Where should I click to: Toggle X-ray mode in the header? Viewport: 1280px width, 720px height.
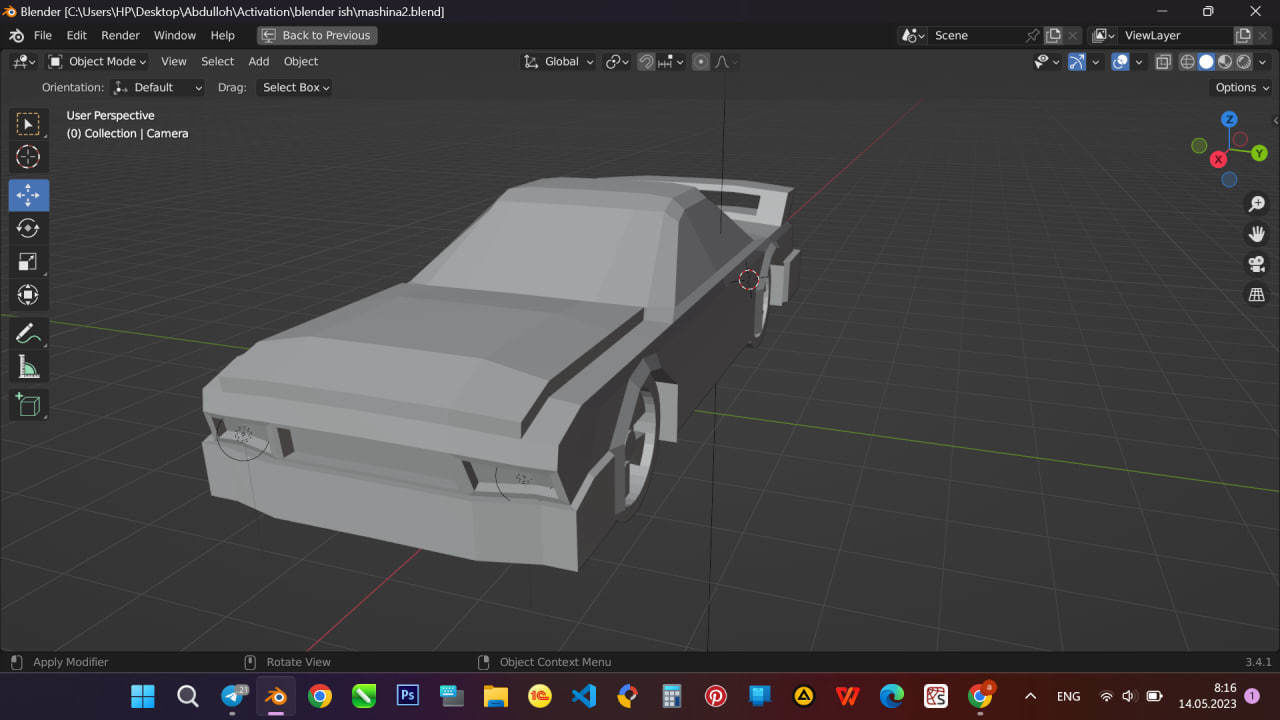1163,61
